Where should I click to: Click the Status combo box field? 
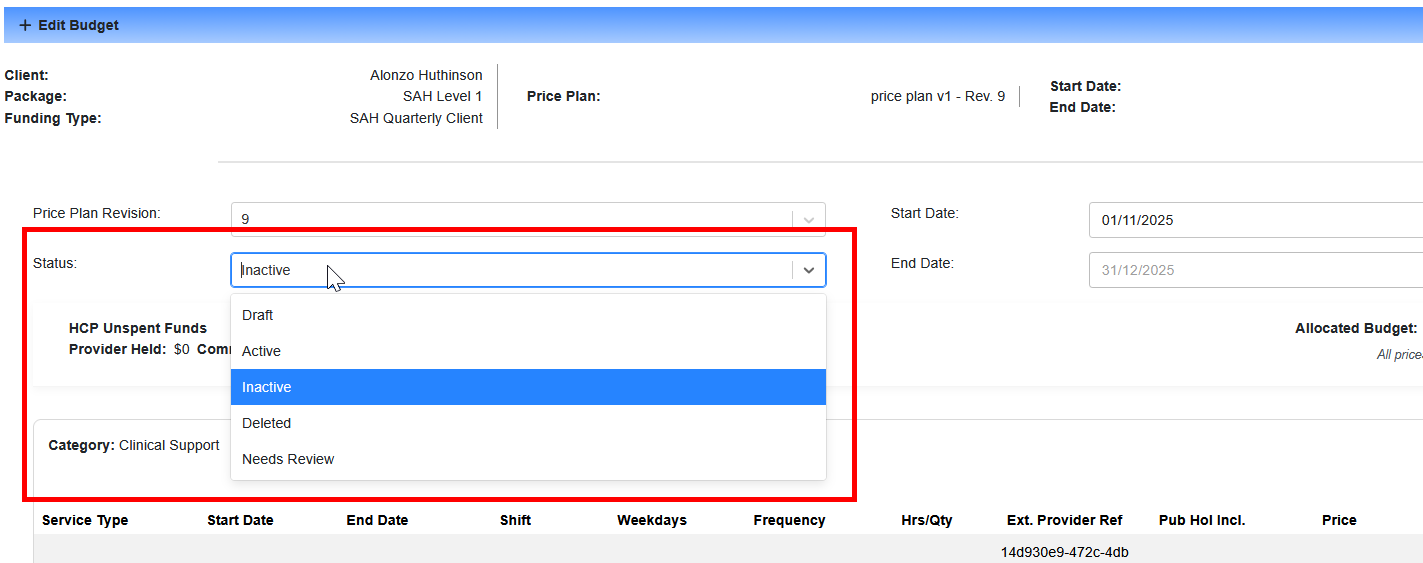pyautogui.click(x=510, y=270)
